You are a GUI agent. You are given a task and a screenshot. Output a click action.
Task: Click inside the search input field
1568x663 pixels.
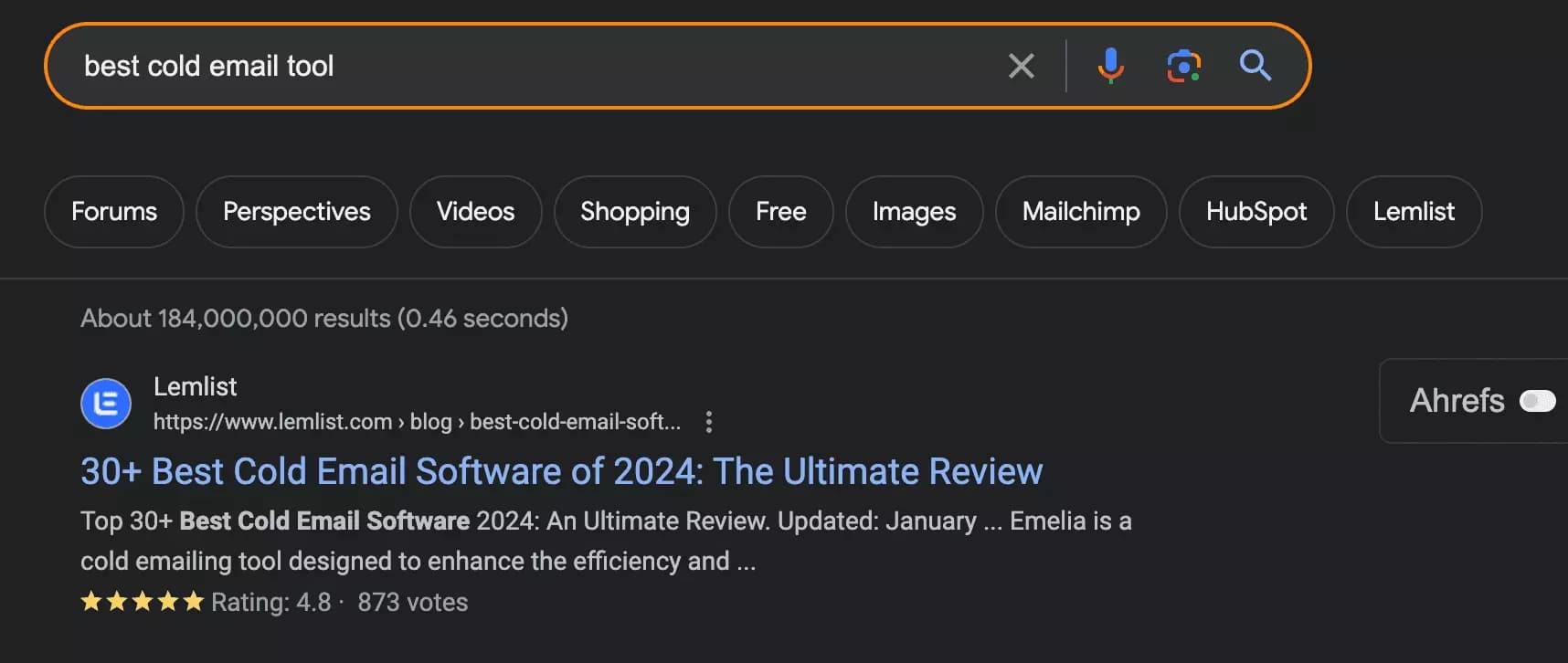coord(457,65)
